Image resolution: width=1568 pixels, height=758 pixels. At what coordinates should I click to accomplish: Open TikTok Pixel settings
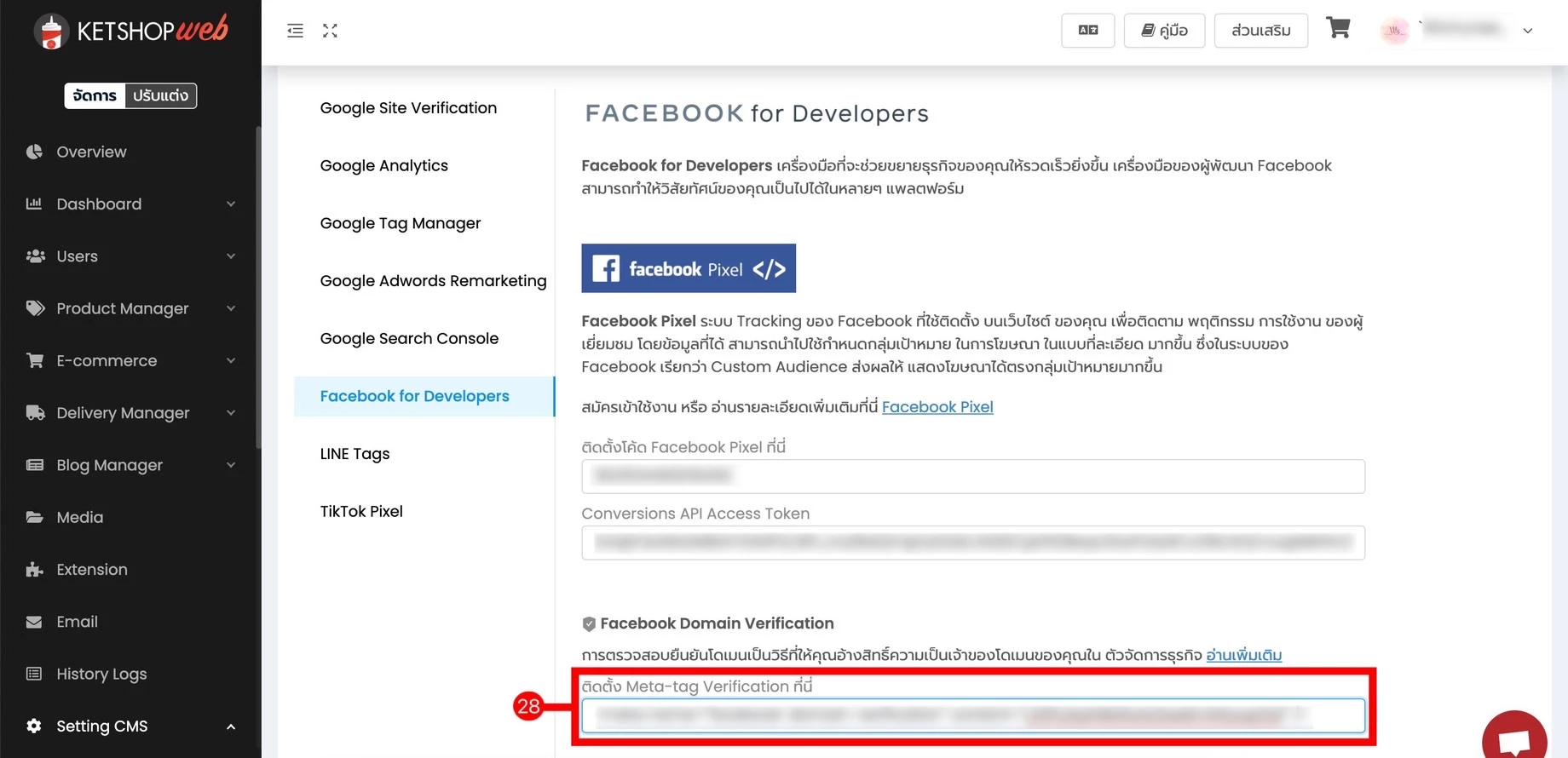[361, 512]
